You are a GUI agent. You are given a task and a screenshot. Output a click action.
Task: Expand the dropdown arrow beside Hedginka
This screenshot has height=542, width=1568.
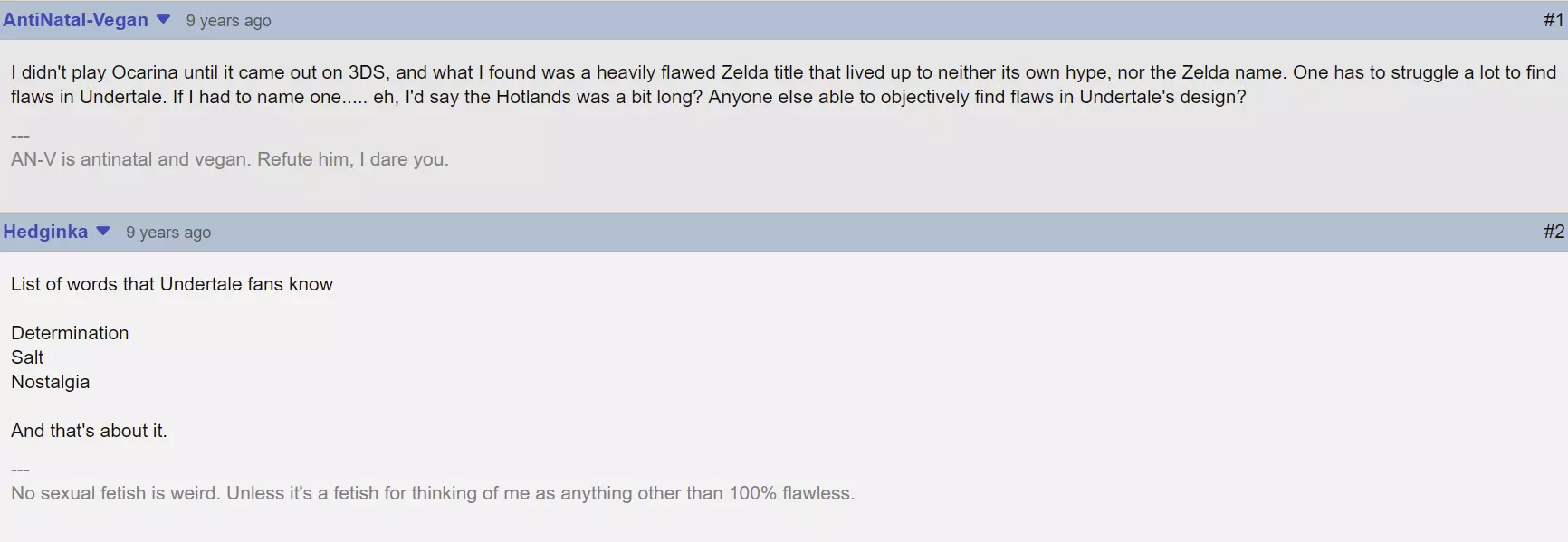tap(103, 231)
